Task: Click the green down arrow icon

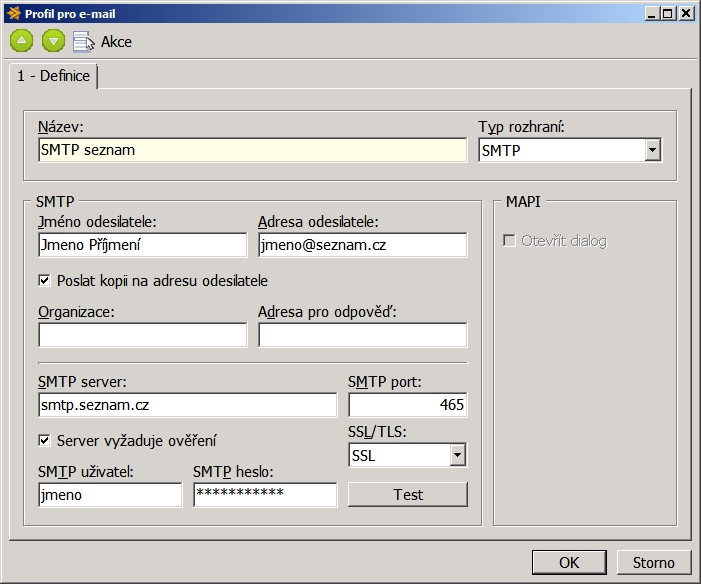Action: point(54,41)
